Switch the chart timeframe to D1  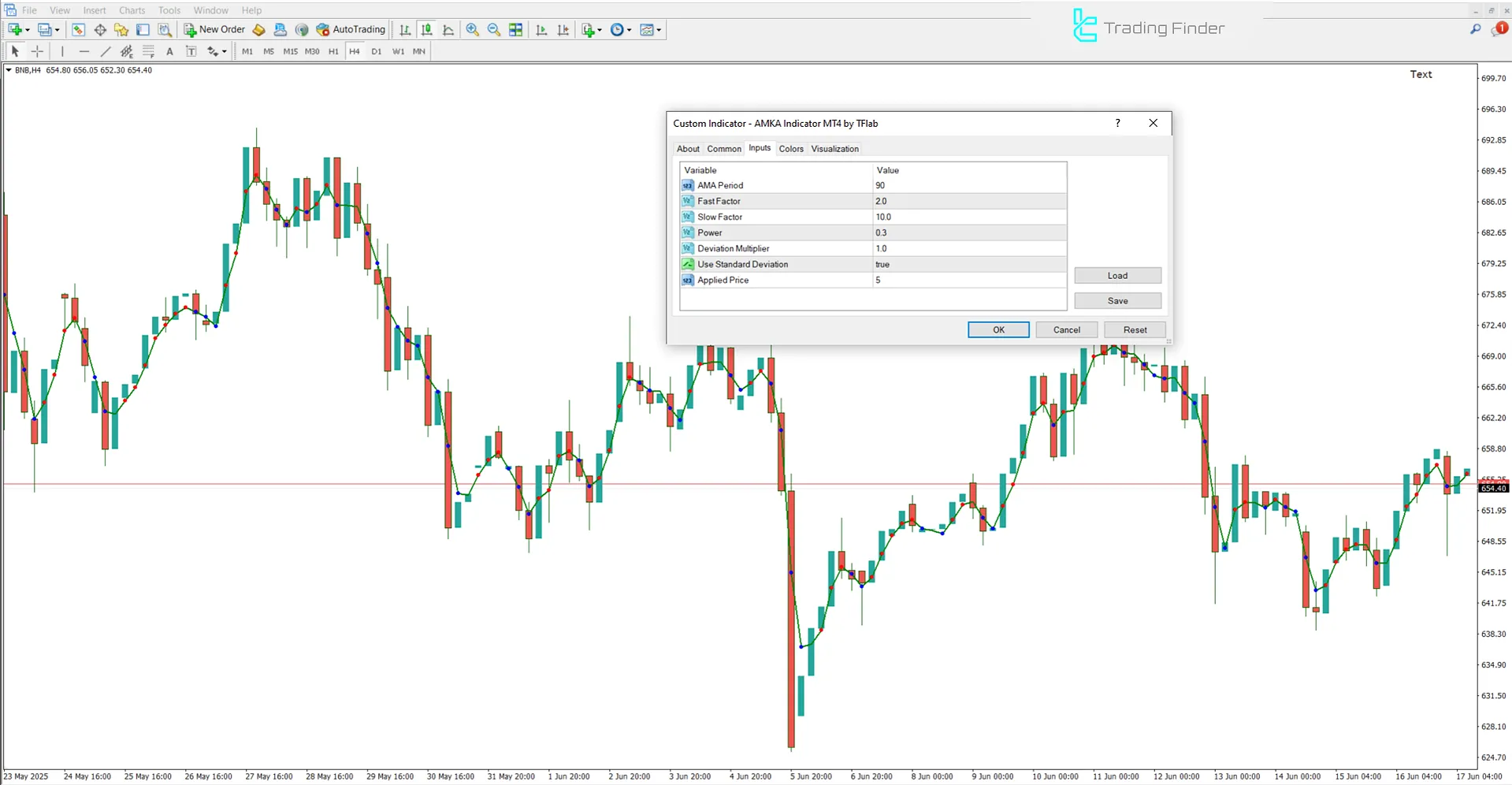point(377,50)
